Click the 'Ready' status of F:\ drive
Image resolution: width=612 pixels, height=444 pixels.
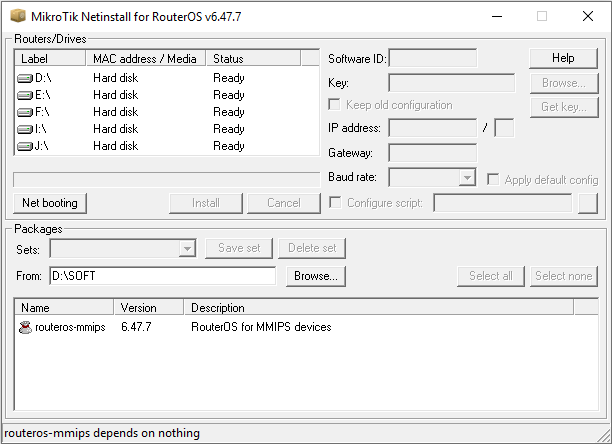pos(229,112)
